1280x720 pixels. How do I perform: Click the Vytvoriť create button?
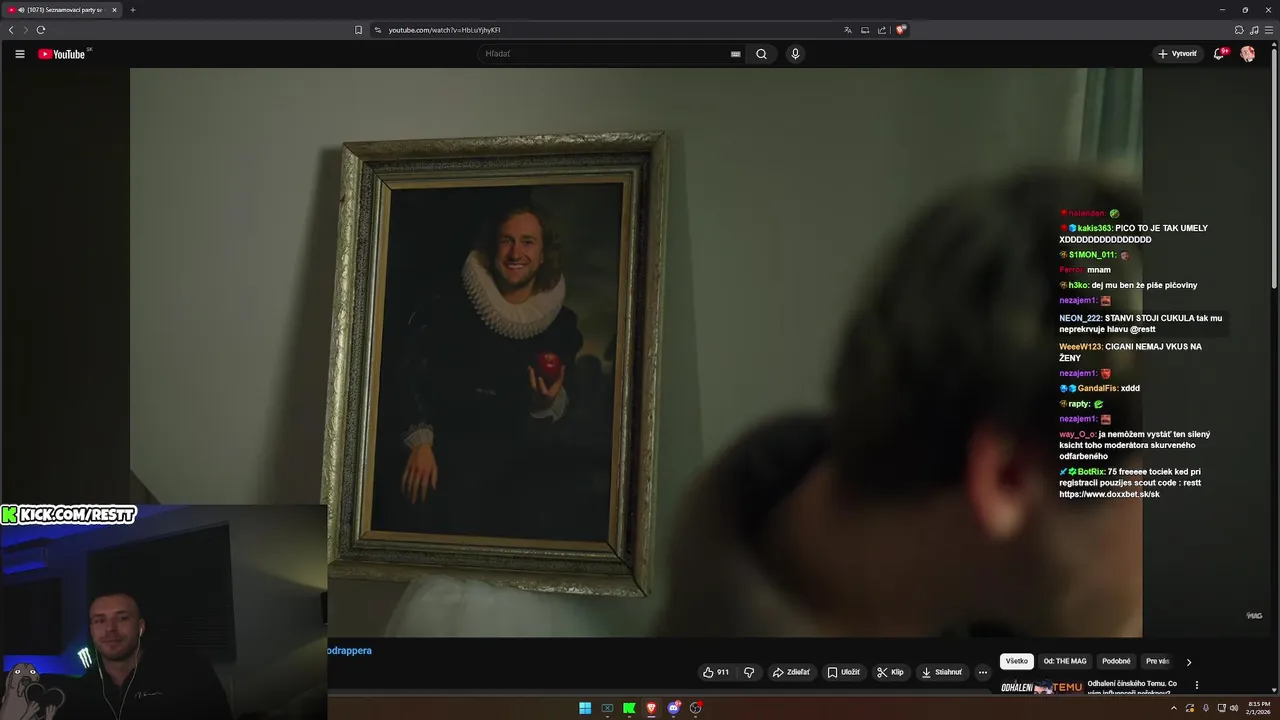1177,54
